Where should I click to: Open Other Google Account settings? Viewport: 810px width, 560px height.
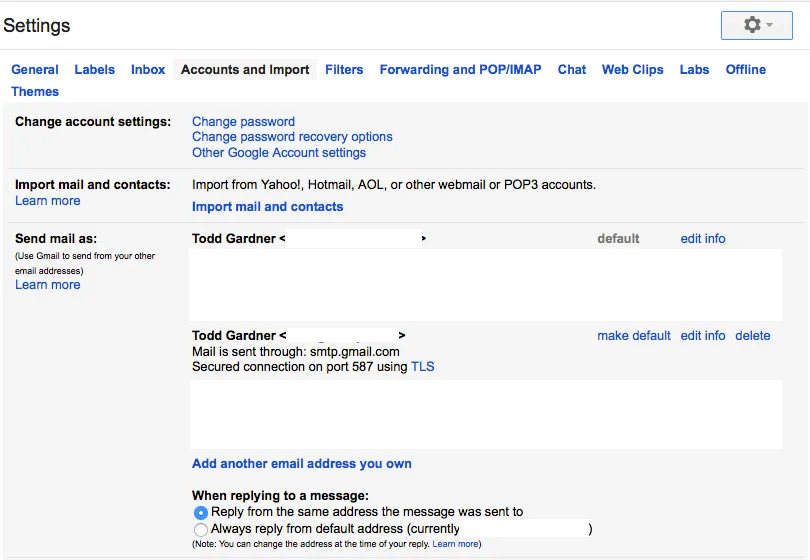(x=279, y=152)
